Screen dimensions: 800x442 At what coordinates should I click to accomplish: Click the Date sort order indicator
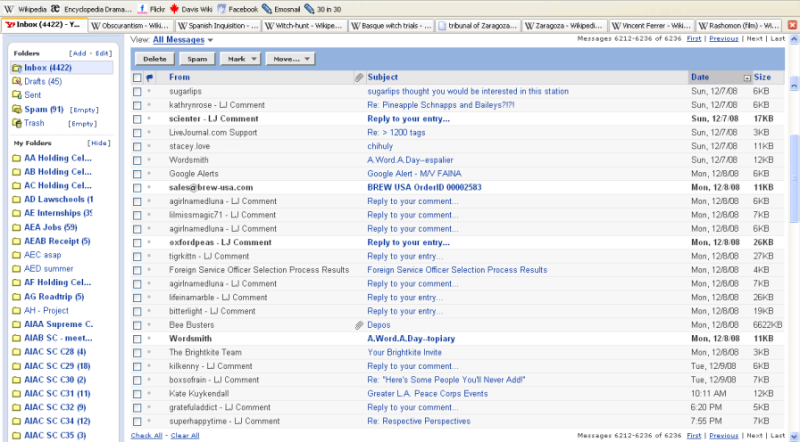click(x=747, y=78)
